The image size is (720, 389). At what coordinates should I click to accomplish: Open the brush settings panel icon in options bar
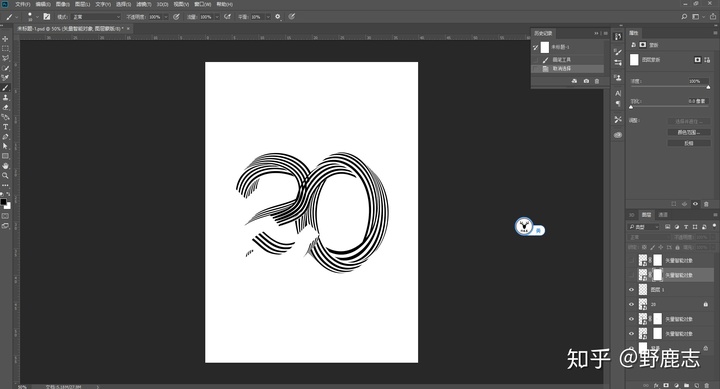click(47, 17)
